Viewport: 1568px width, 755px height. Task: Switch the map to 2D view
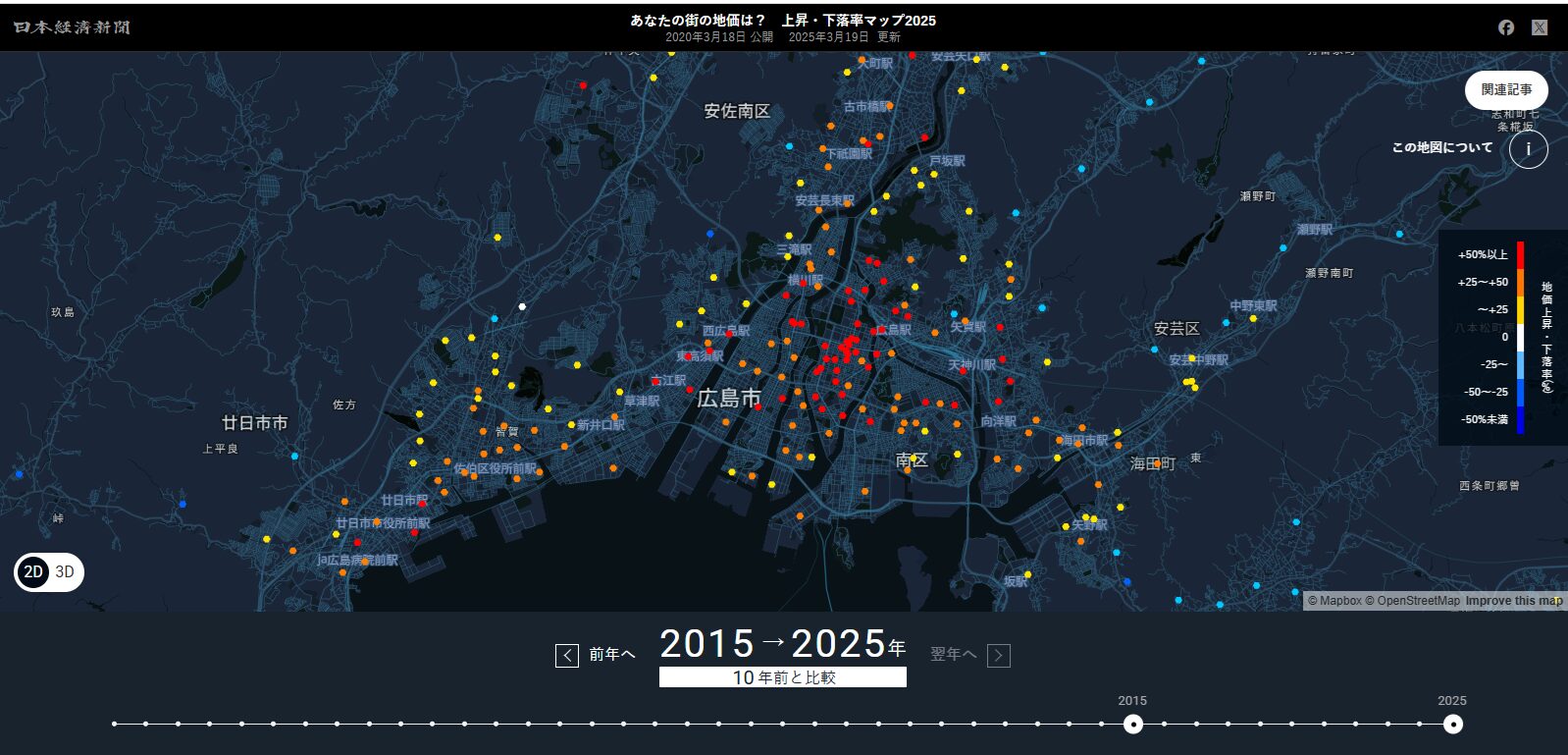coord(33,572)
